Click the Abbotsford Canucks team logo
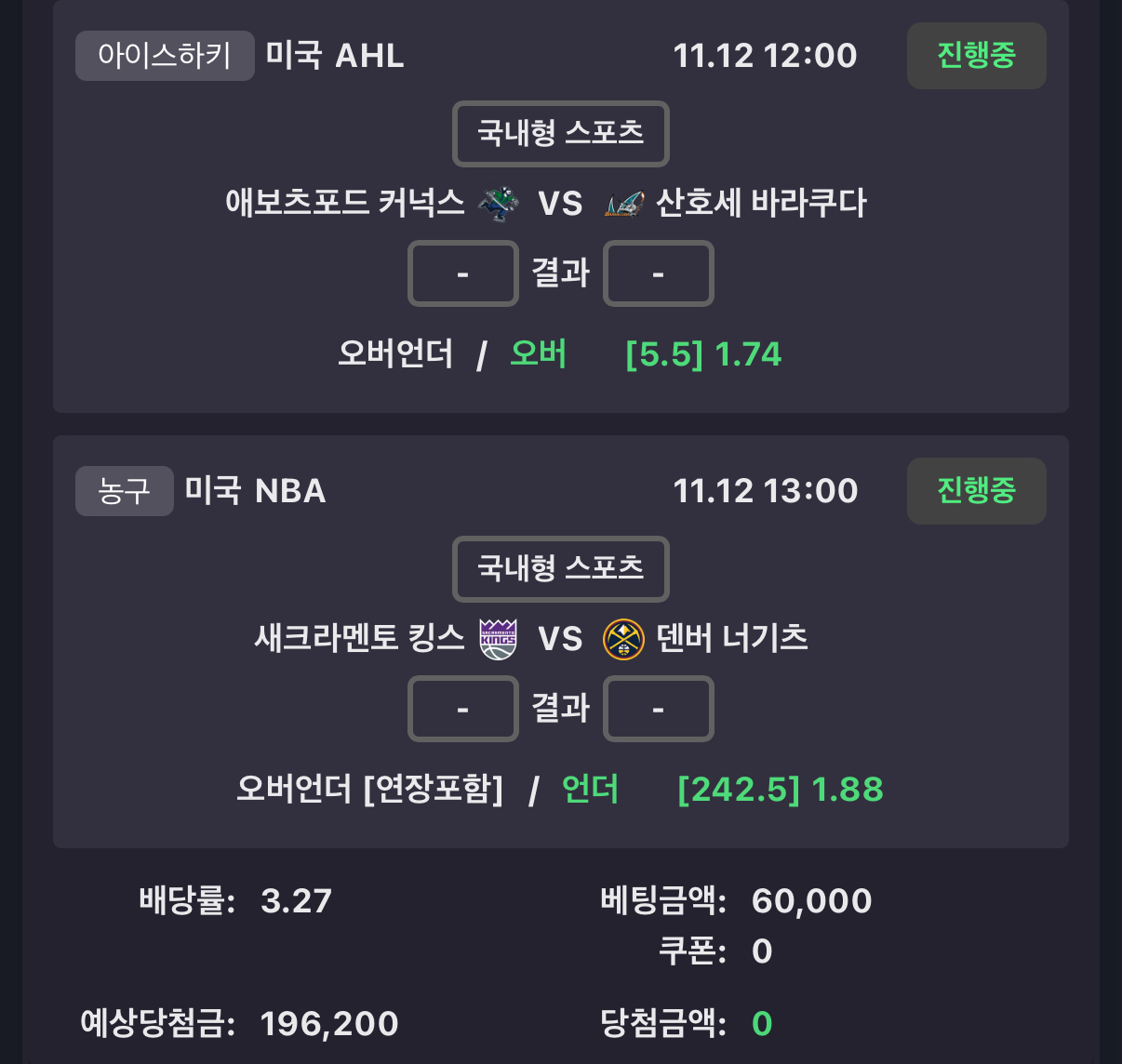1122x1064 pixels. (499, 204)
